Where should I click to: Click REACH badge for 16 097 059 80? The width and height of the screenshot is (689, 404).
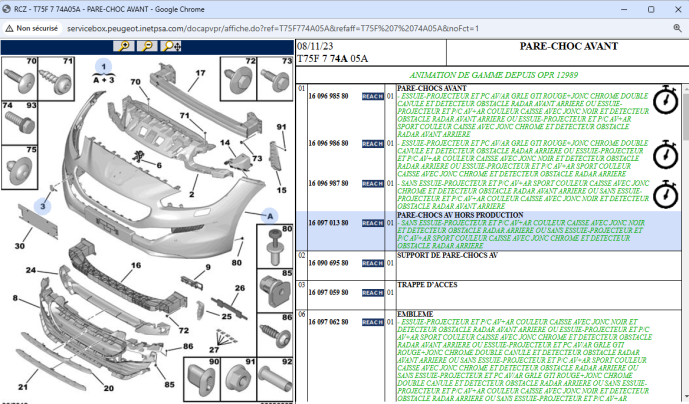click(373, 293)
